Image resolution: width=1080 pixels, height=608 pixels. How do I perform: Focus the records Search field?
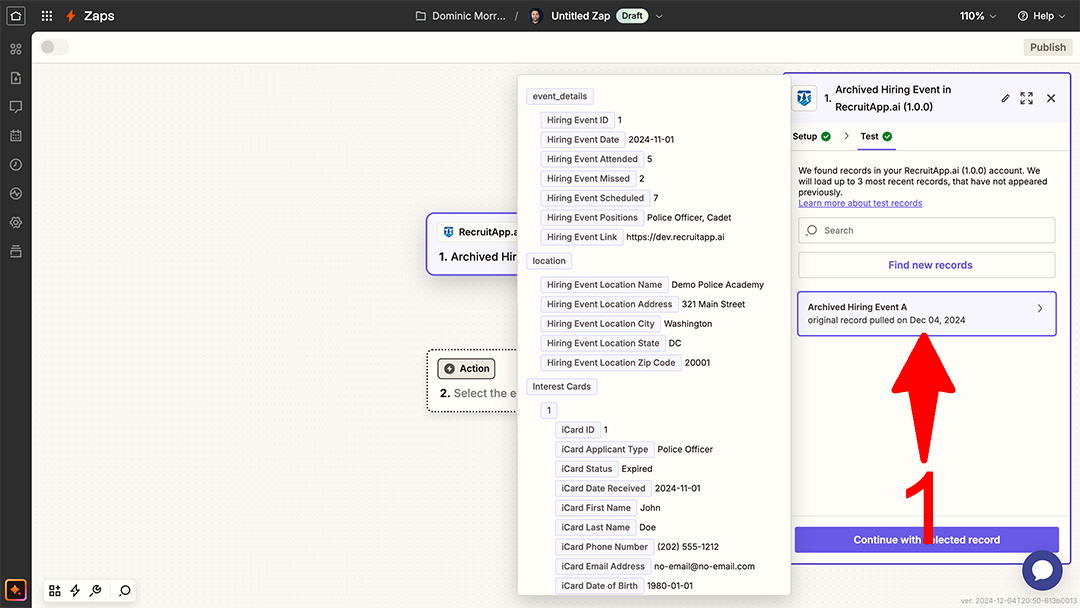(x=926, y=231)
